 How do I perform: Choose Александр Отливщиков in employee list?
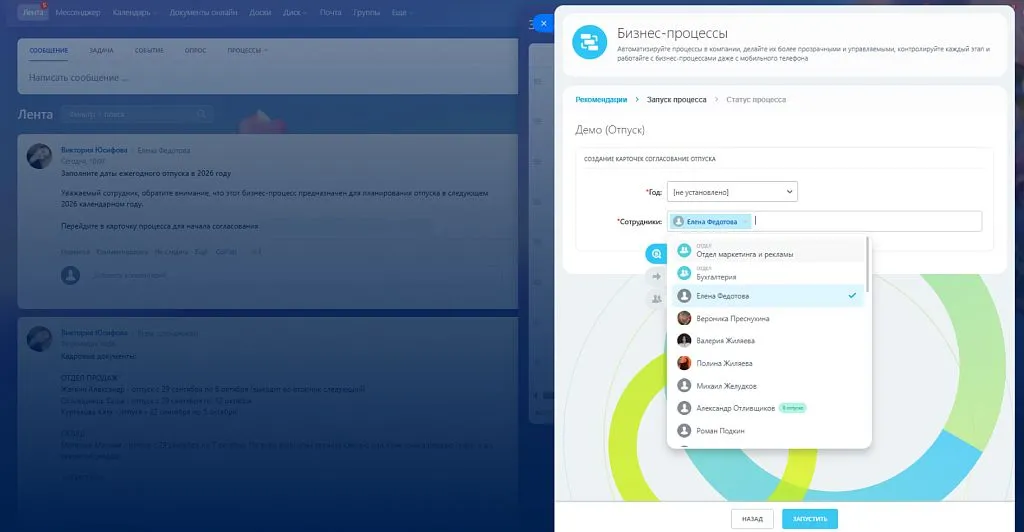[x=768, y=408]
